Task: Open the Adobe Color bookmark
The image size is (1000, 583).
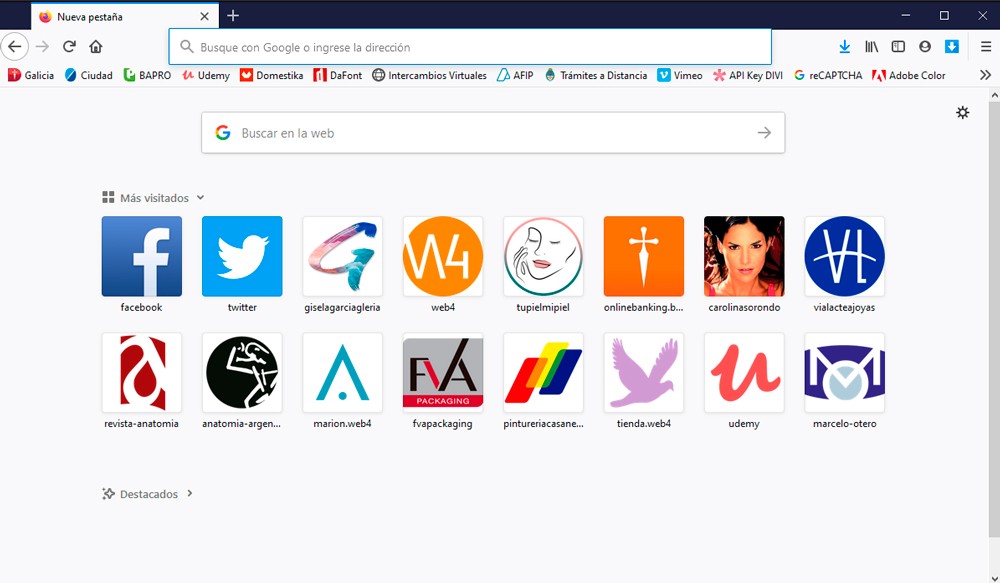Action: (x=908, y=75)
